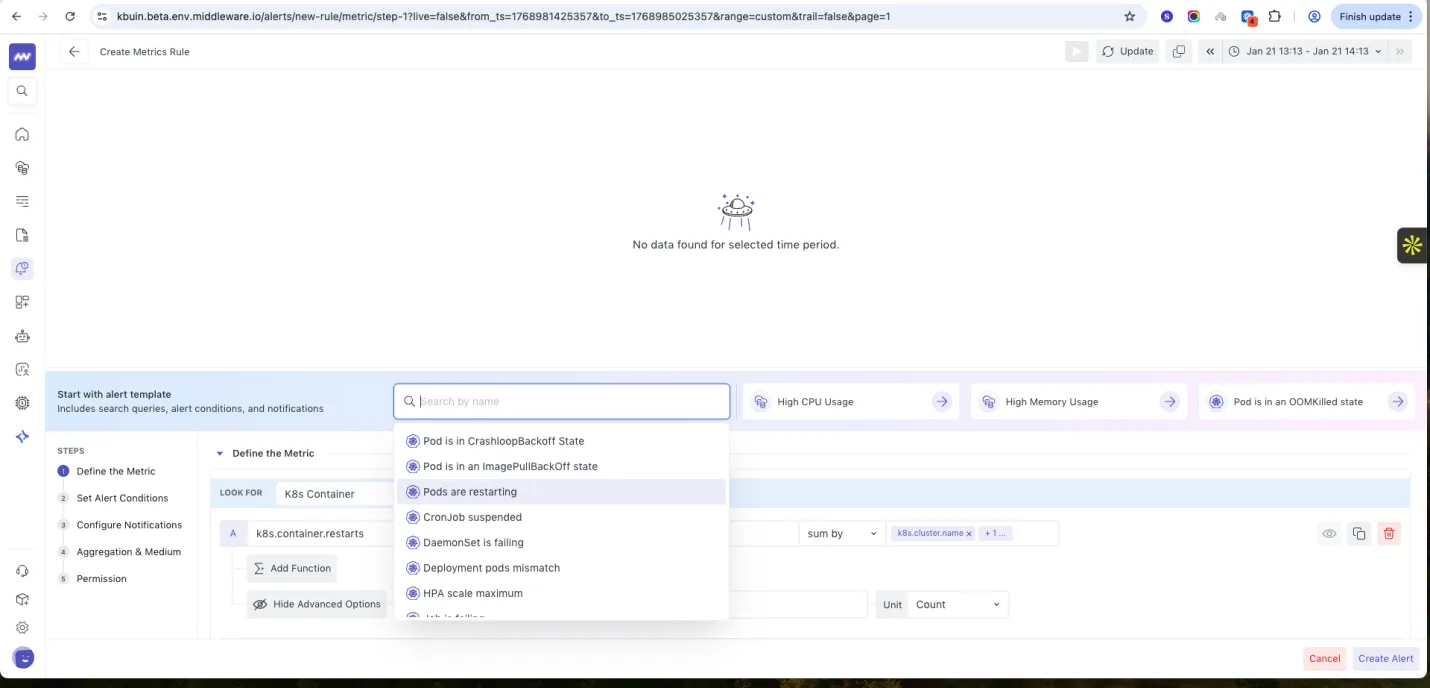Open the package box icon in sidebar
The image size is (1430, 688).
coord(22,599)
